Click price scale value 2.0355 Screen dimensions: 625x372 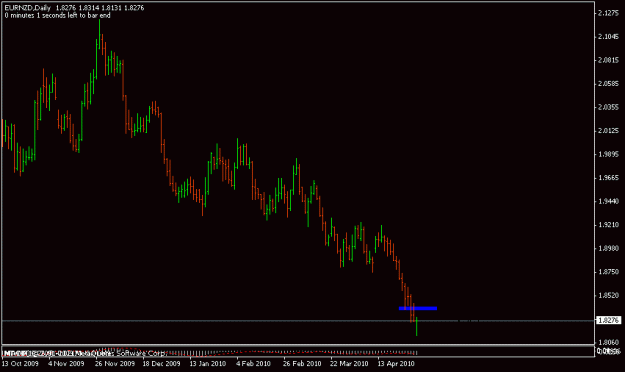(x=608, y=107)
